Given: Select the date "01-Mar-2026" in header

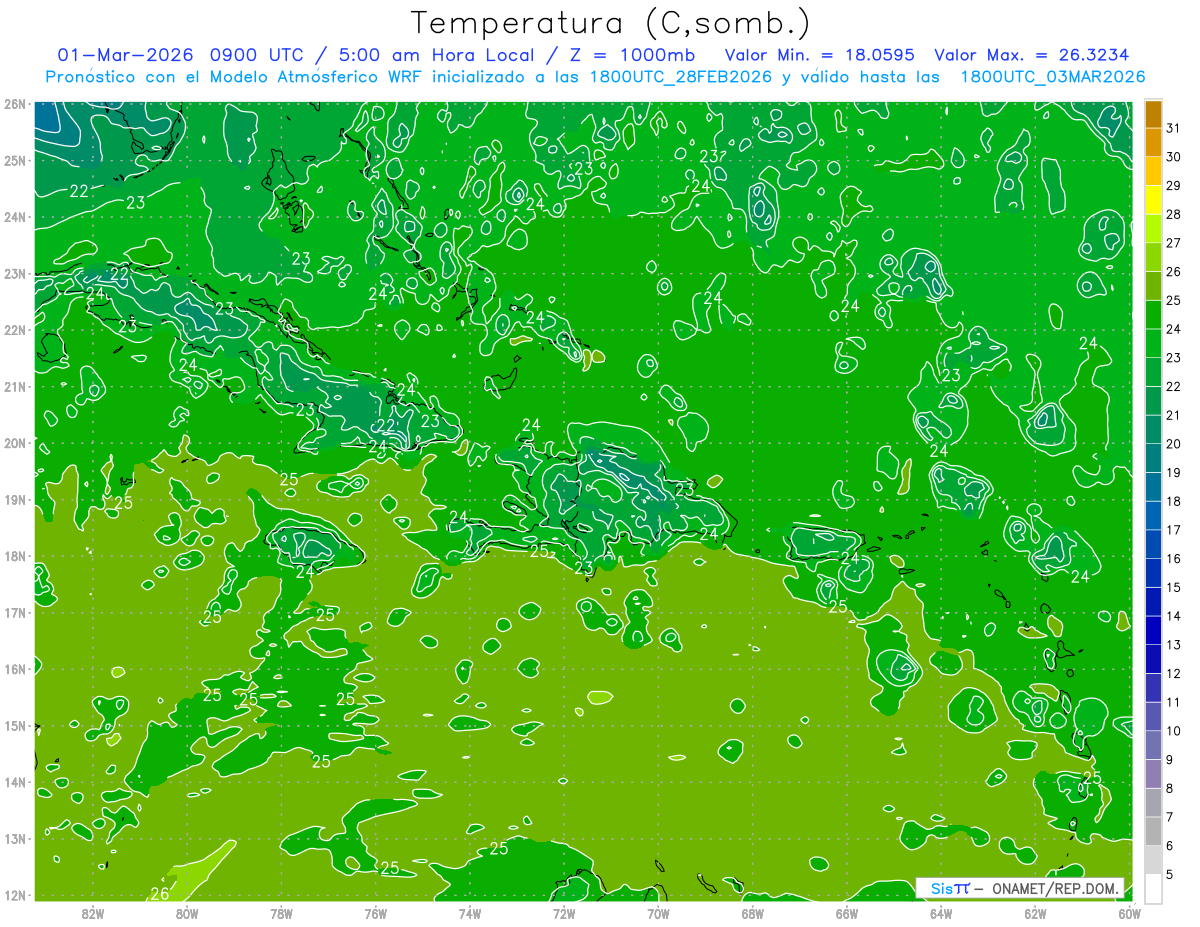Looking at the screenshot, I should [x=126, y=55].
